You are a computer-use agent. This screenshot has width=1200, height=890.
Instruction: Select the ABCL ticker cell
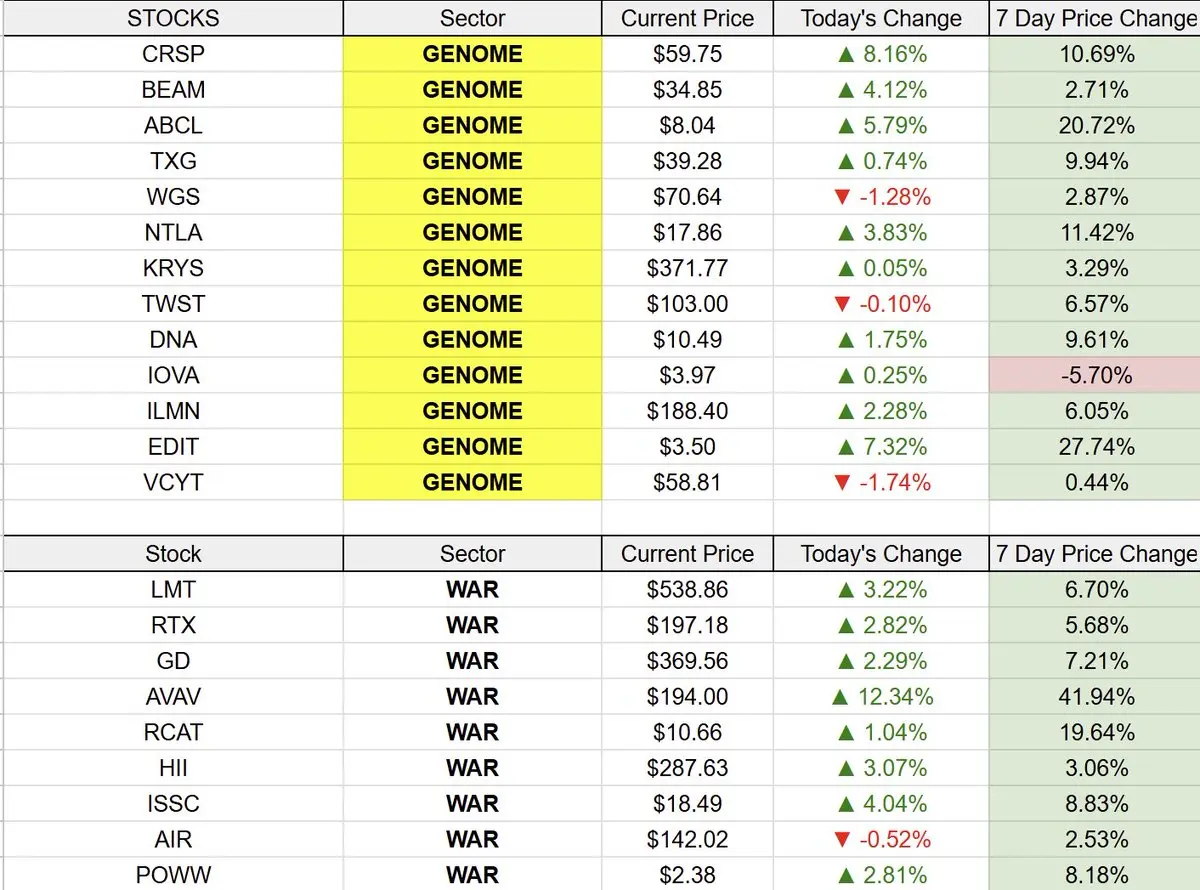(173, 126)
